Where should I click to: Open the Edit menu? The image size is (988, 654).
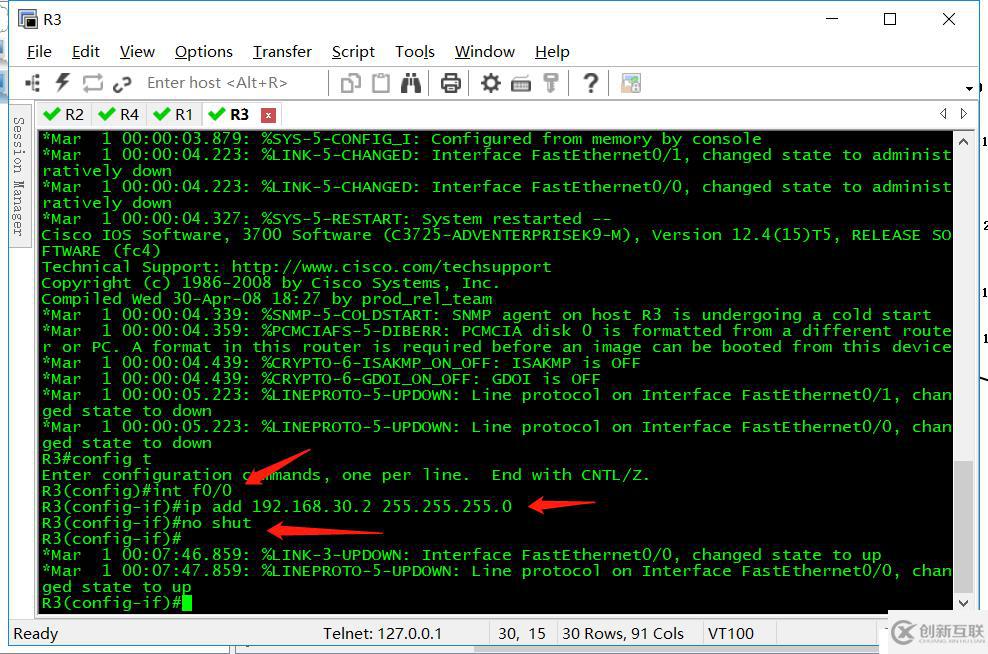tap(86, 52)
